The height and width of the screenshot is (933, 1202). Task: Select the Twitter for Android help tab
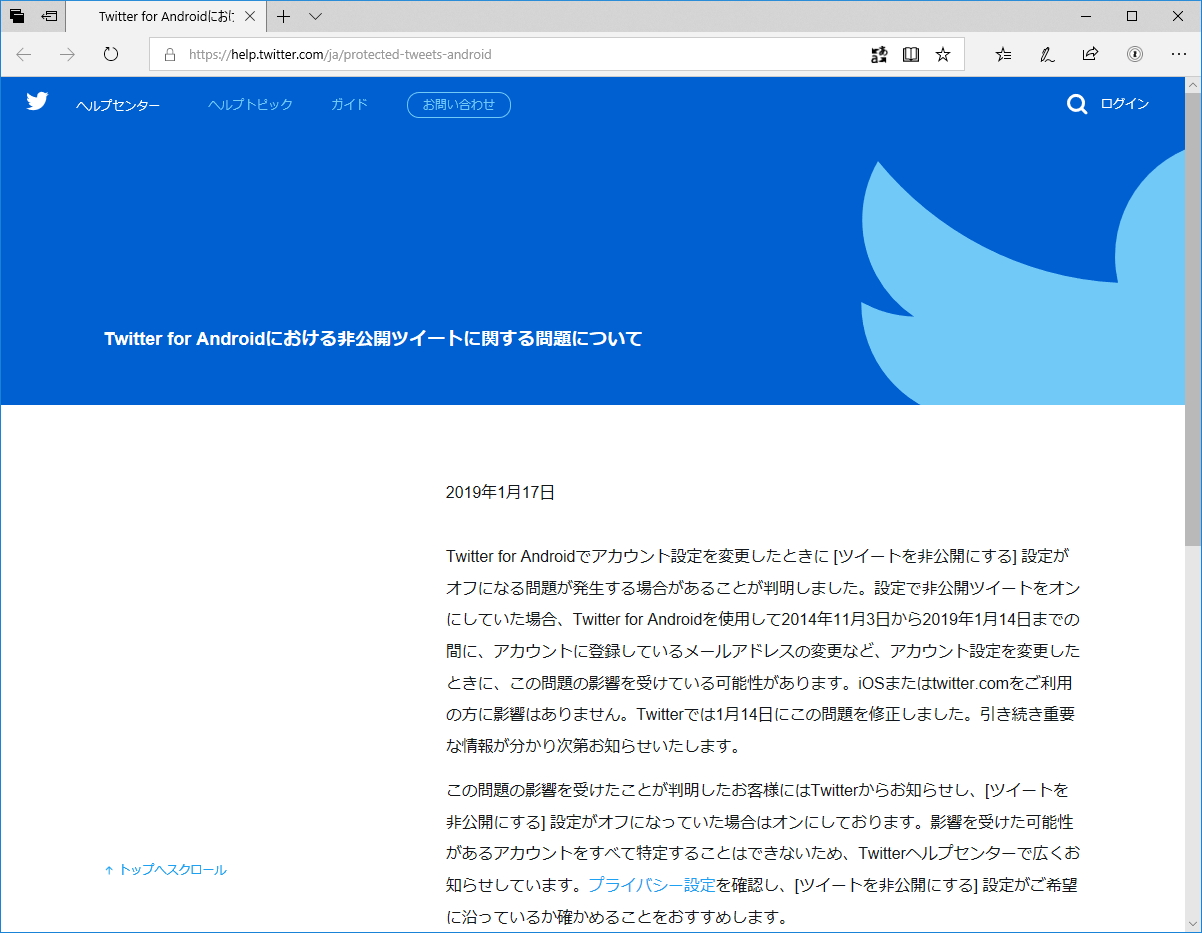click(x=165, y=16)
